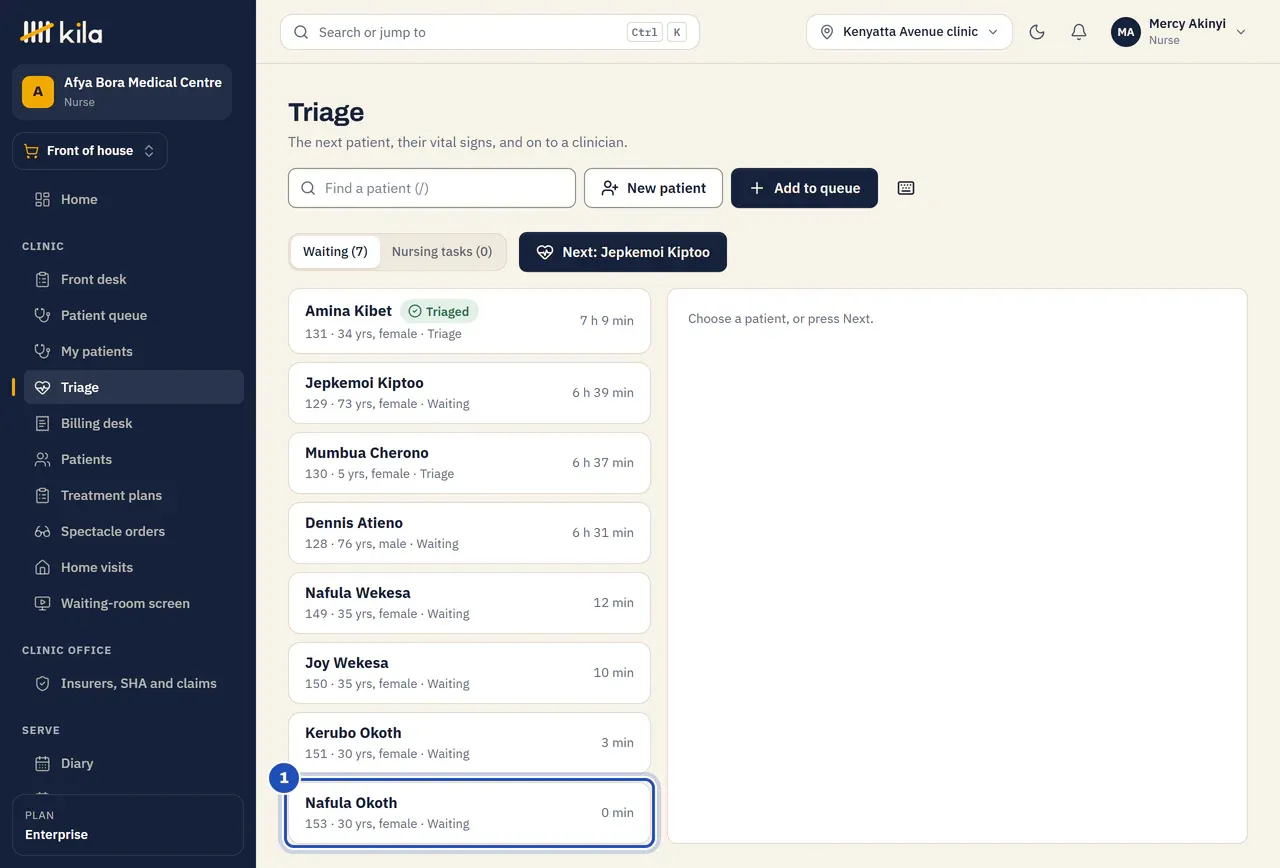Viewport: 1280px width, 868px height.
Task: Click the Kila logo
Action: [61, 32]
